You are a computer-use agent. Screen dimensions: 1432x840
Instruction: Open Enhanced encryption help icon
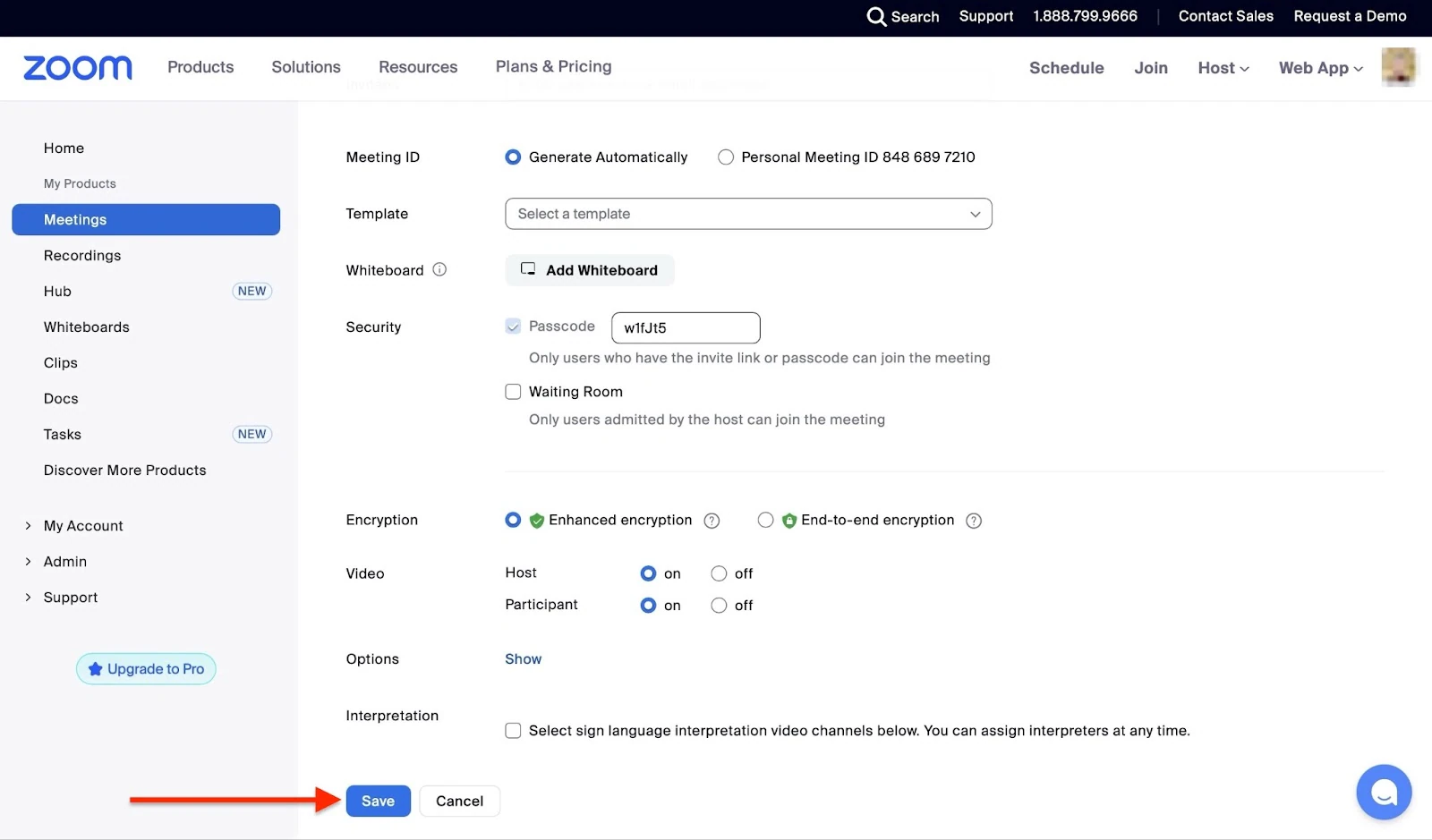tap(712, 521)
